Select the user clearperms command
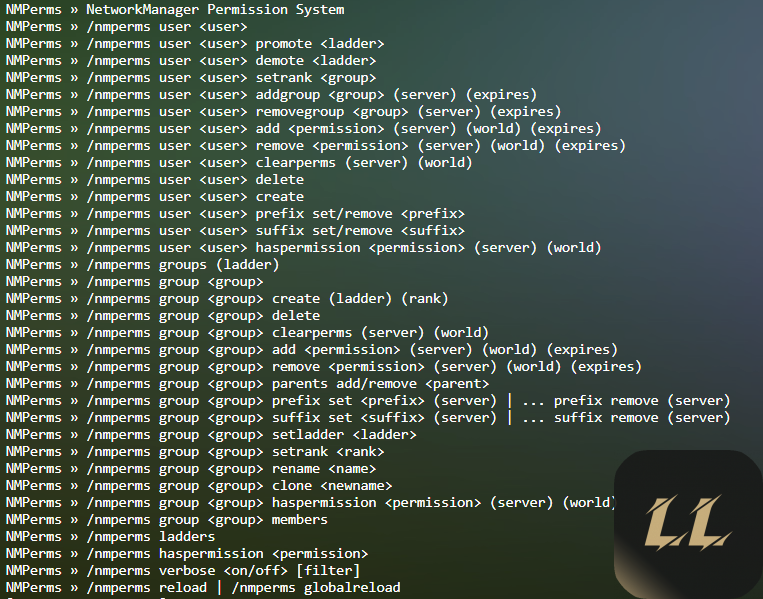The image size is (763, 599). [278, 163]
